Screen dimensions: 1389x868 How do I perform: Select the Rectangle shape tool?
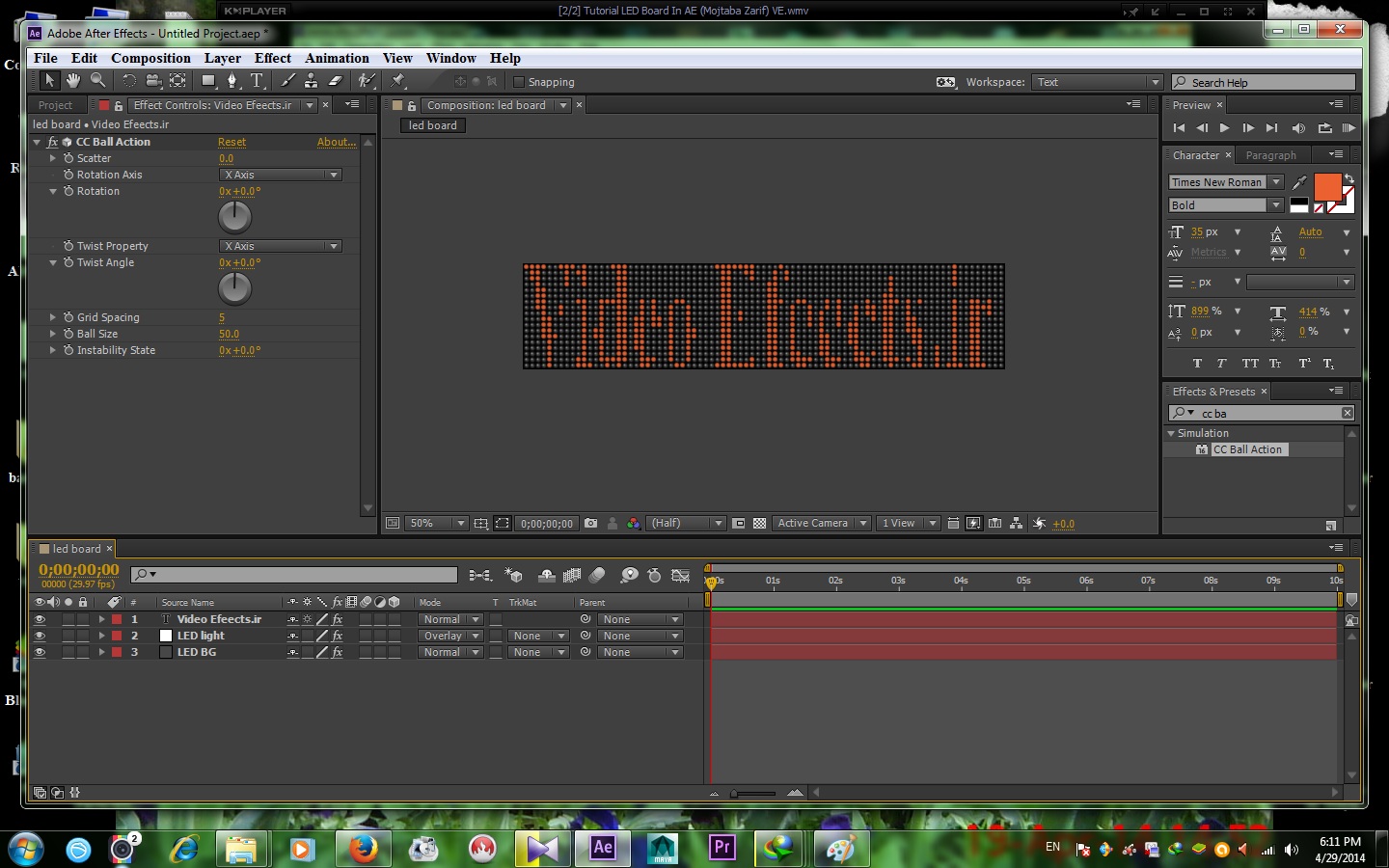pyautogui.click(x=208, y=81)
